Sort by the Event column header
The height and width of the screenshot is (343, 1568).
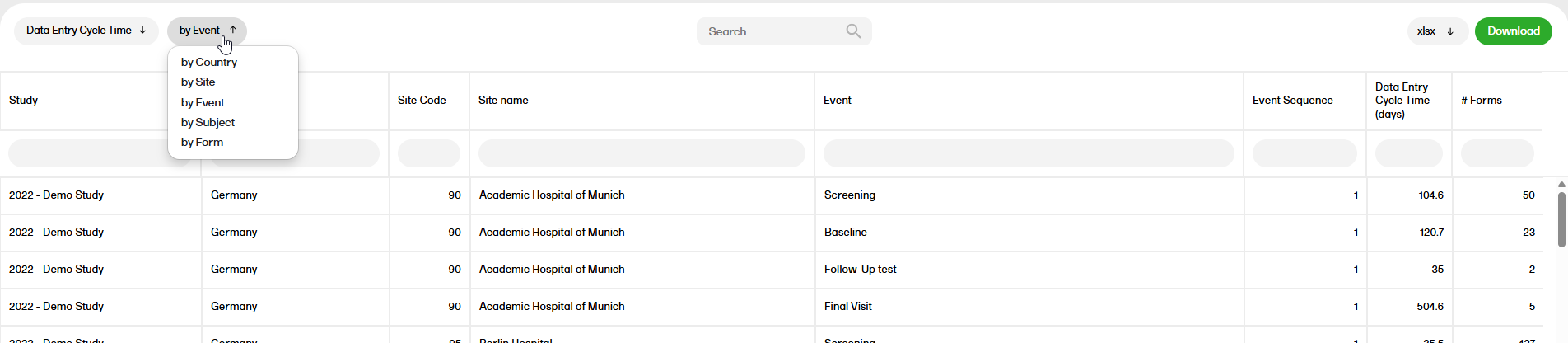coord(838,101)
